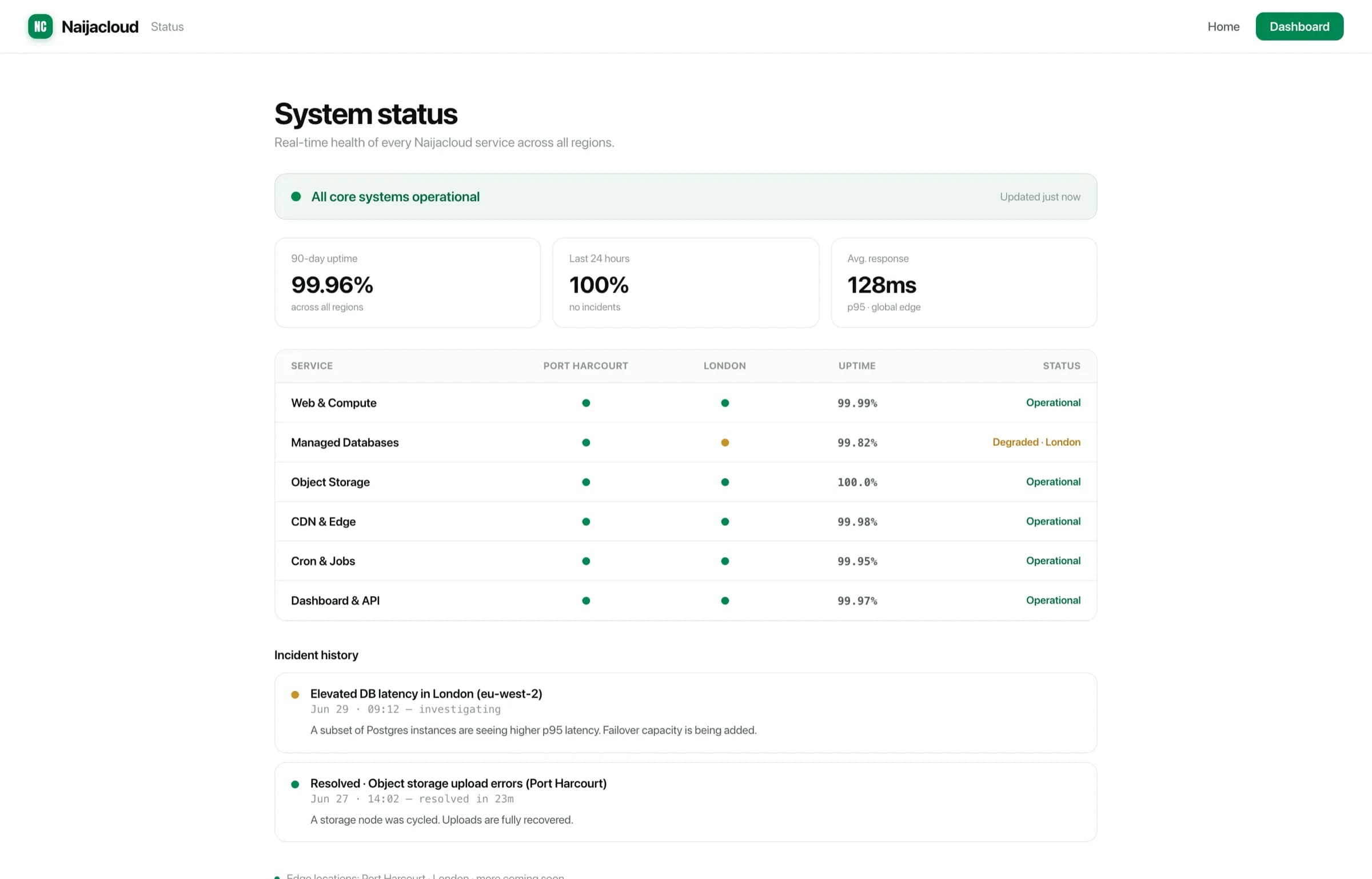The image size is (1372, 879).
Task: Select the Managed Databases service name
Action: [345, 442]
